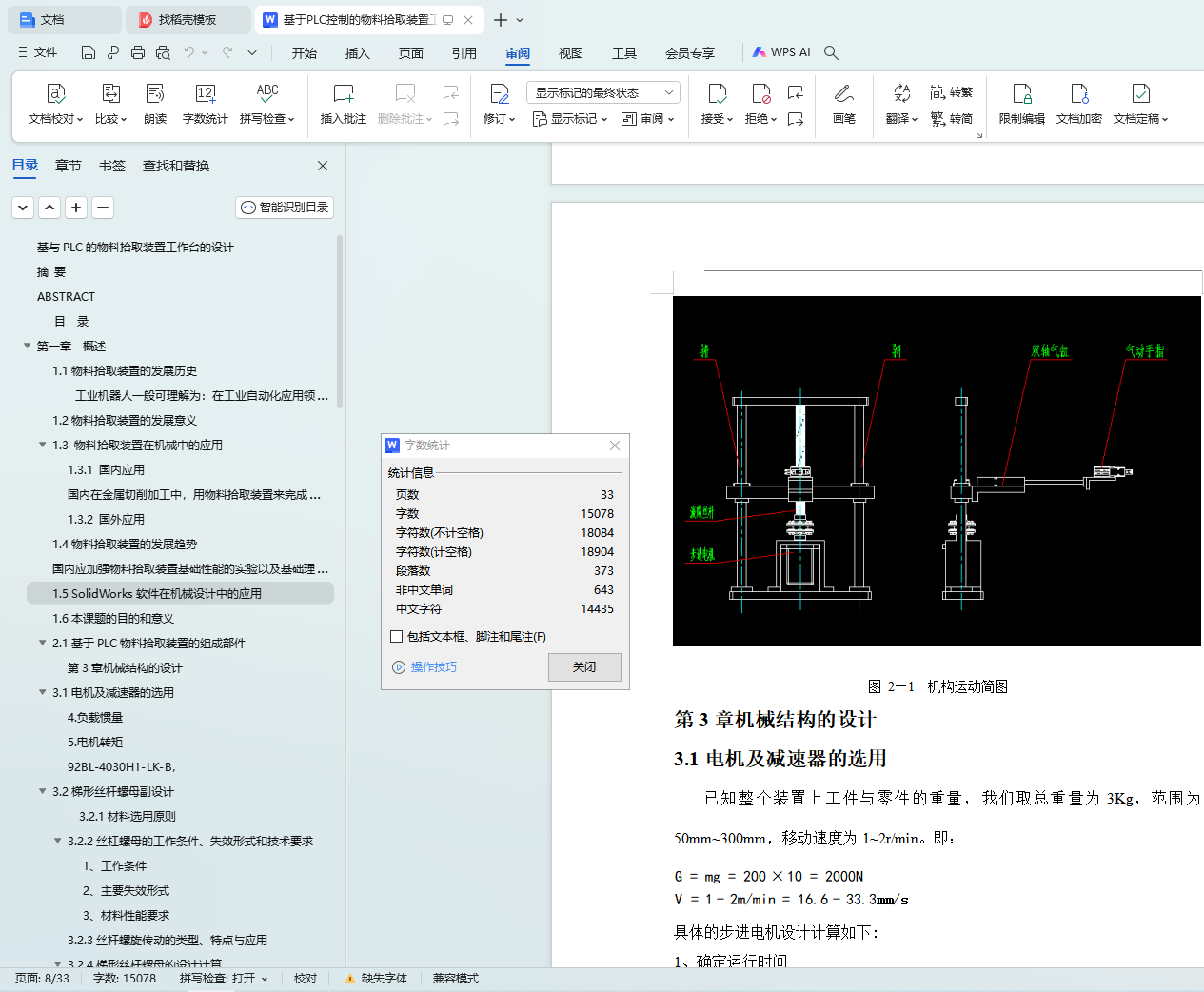Open the quick access customize dropdown arrow
The image size is (1204, 992).
(252, 52)
